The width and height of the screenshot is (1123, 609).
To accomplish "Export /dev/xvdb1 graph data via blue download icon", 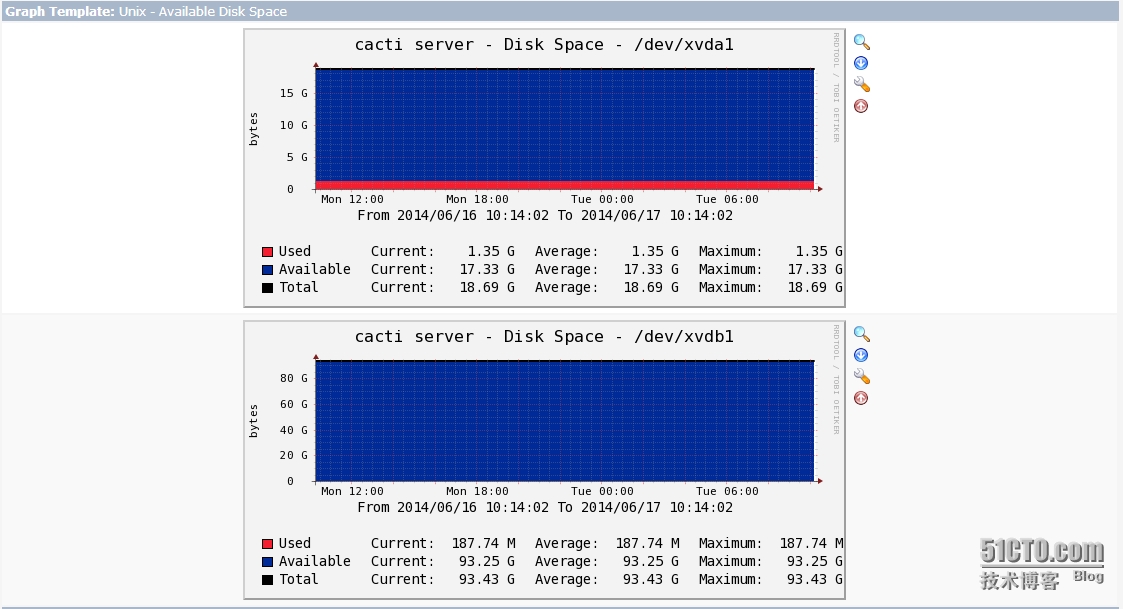I will (x=861, y=355).
